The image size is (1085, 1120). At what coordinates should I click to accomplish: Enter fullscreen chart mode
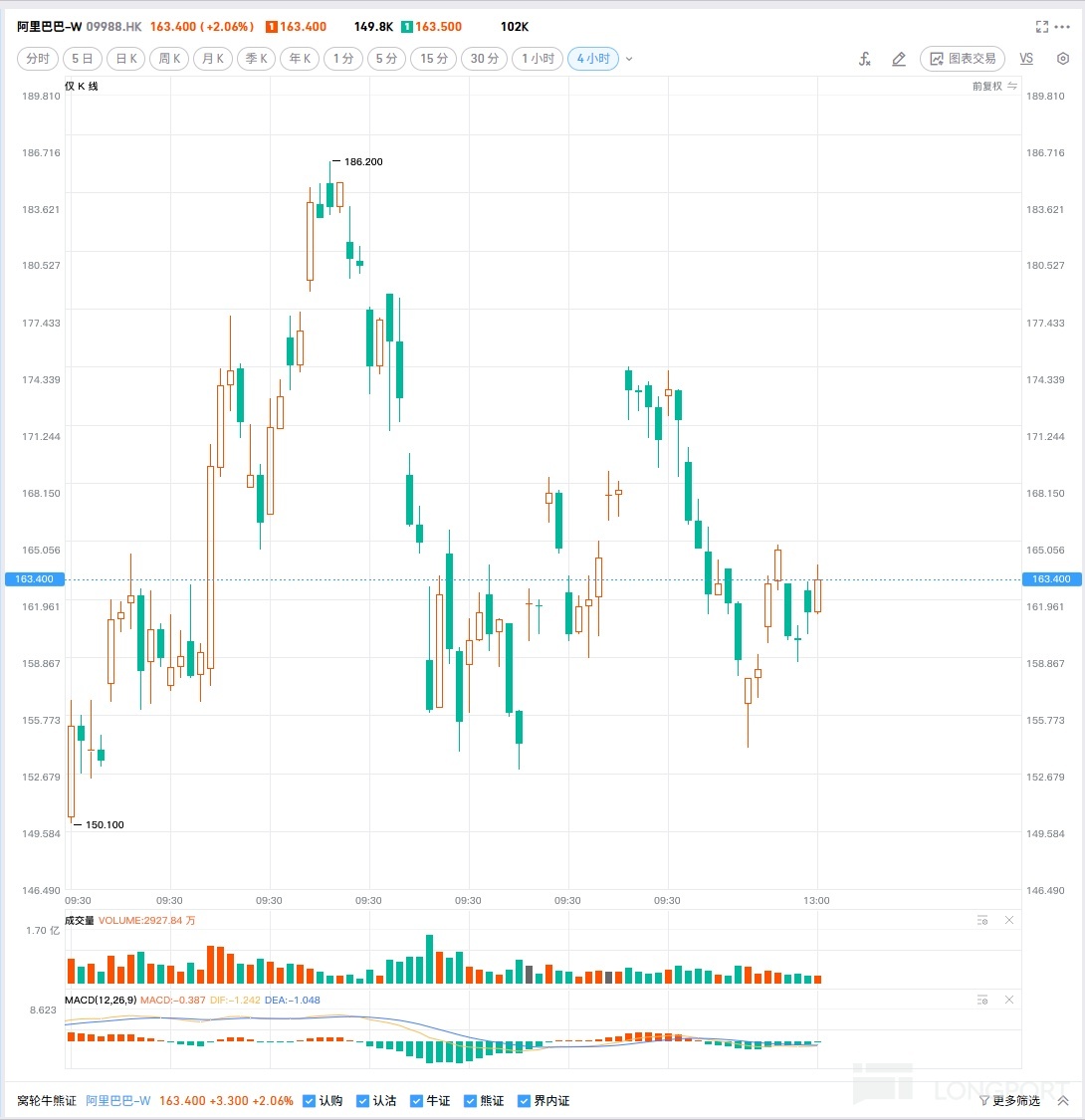click(1042, 27)
